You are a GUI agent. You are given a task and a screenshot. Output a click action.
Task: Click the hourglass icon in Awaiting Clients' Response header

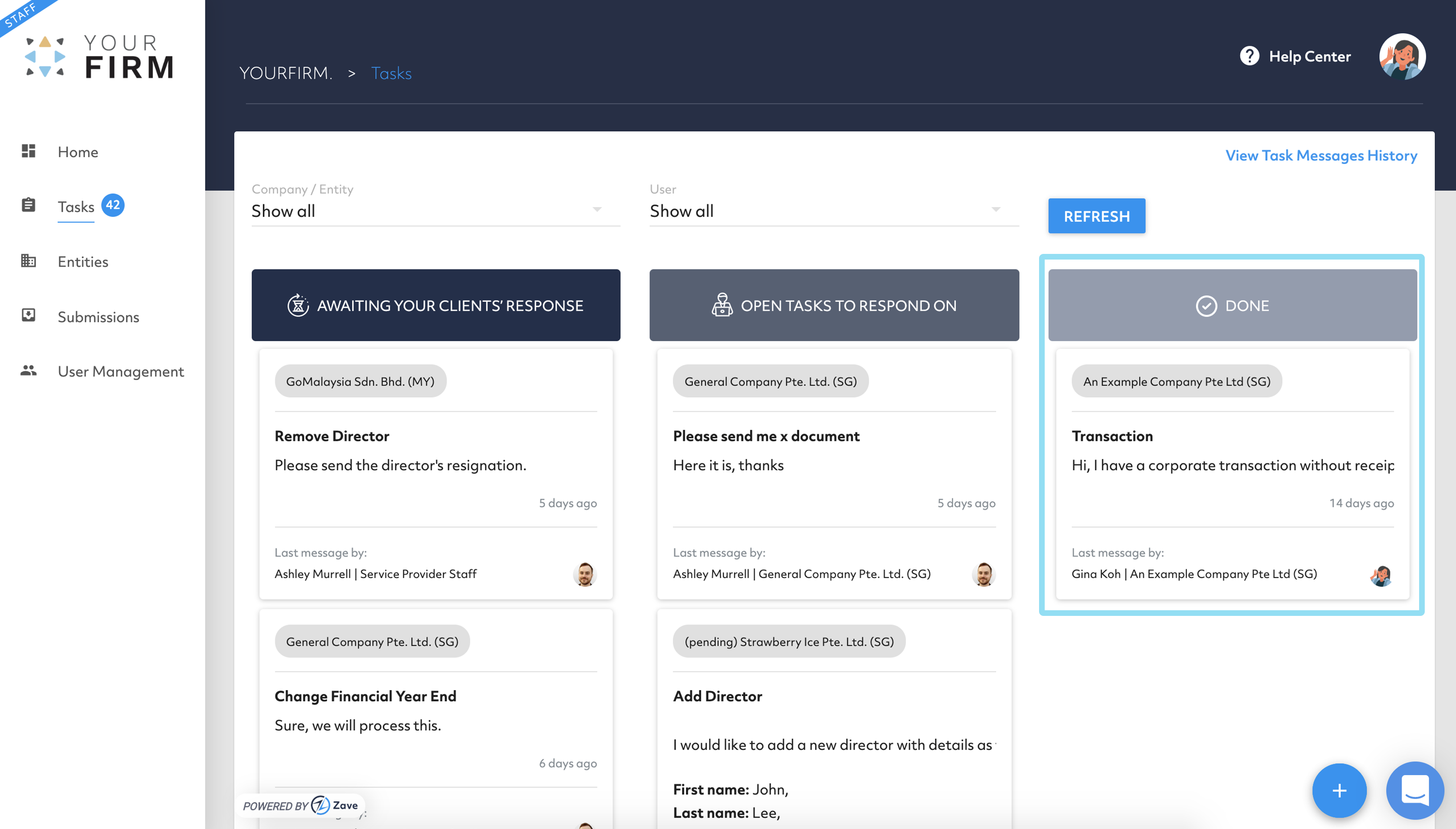point(298,305)
